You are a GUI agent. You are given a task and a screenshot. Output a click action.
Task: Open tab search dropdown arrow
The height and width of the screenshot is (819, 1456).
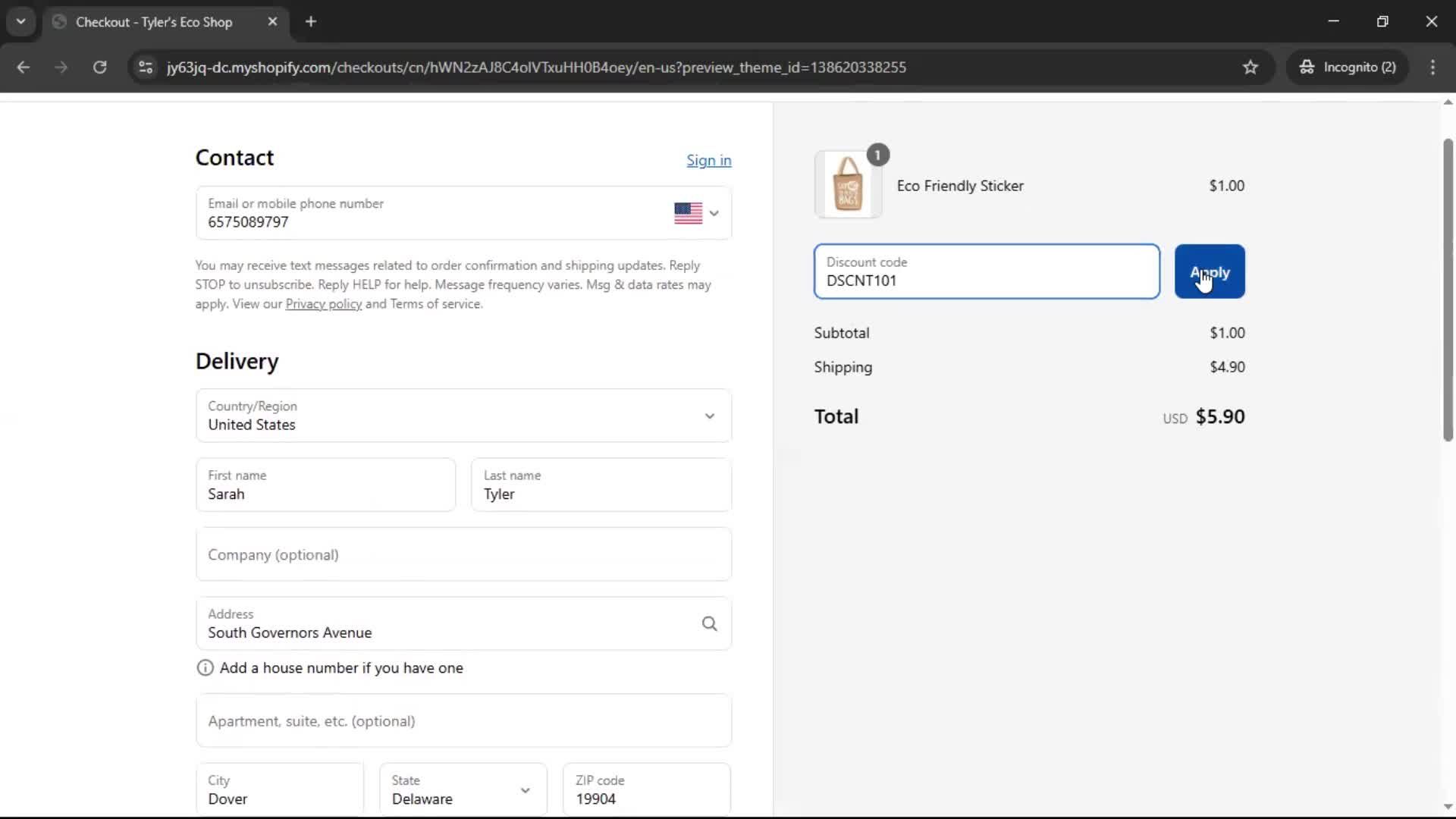[x=20, y=22]
